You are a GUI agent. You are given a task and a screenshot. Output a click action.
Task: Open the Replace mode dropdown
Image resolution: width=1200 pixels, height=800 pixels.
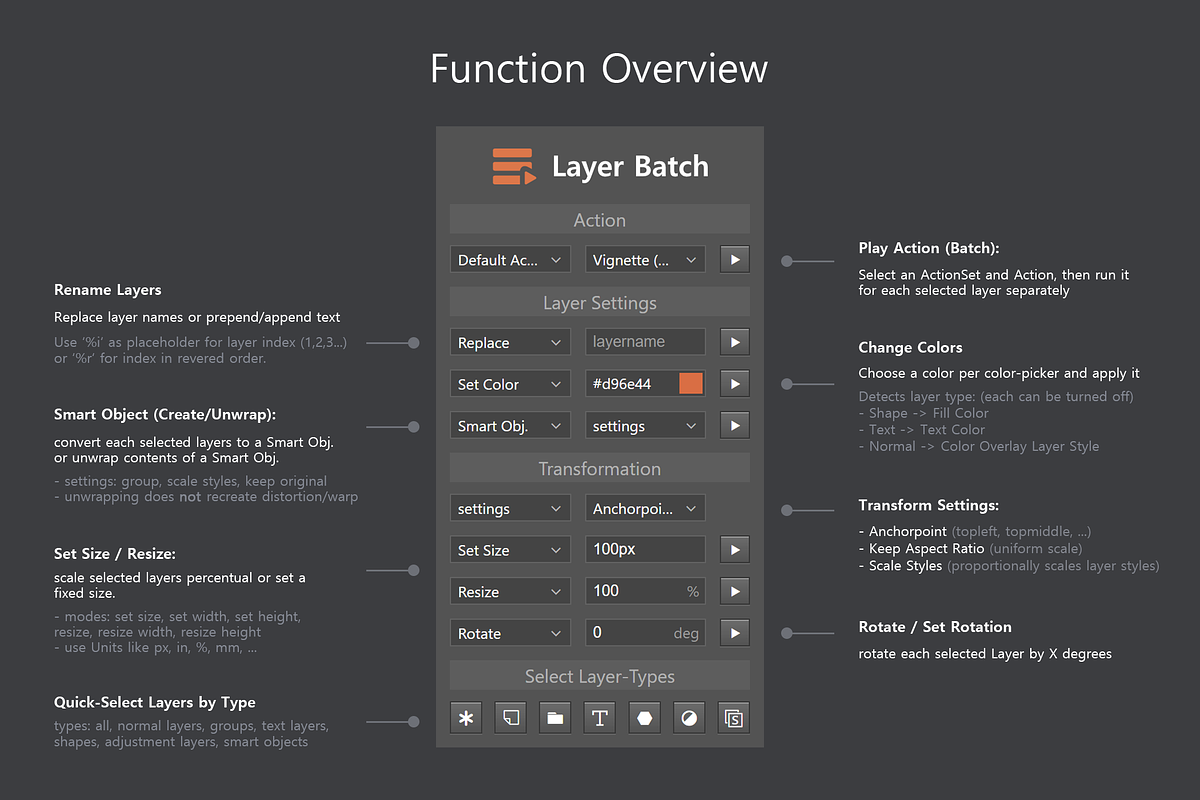(510, 341)
